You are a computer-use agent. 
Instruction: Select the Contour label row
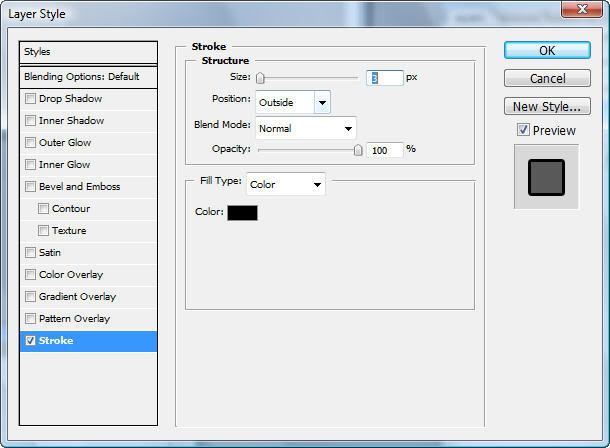tap(88, 209)
